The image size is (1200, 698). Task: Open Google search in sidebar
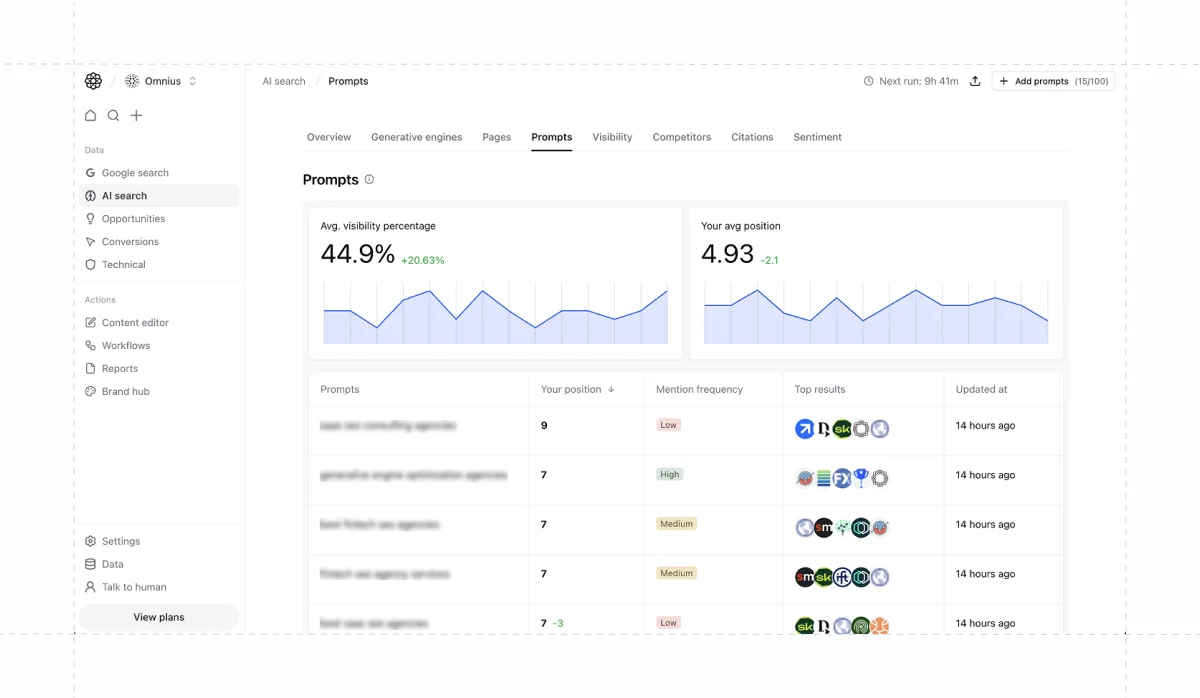(x=135, y=173)
